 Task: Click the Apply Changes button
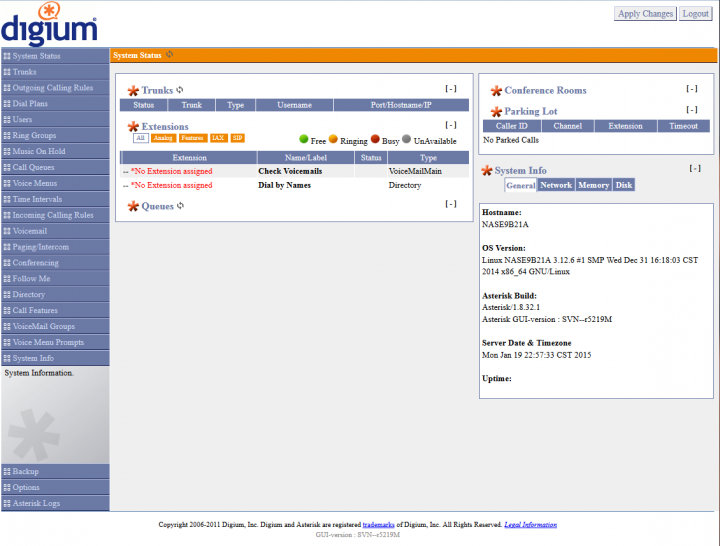(645, 14)
